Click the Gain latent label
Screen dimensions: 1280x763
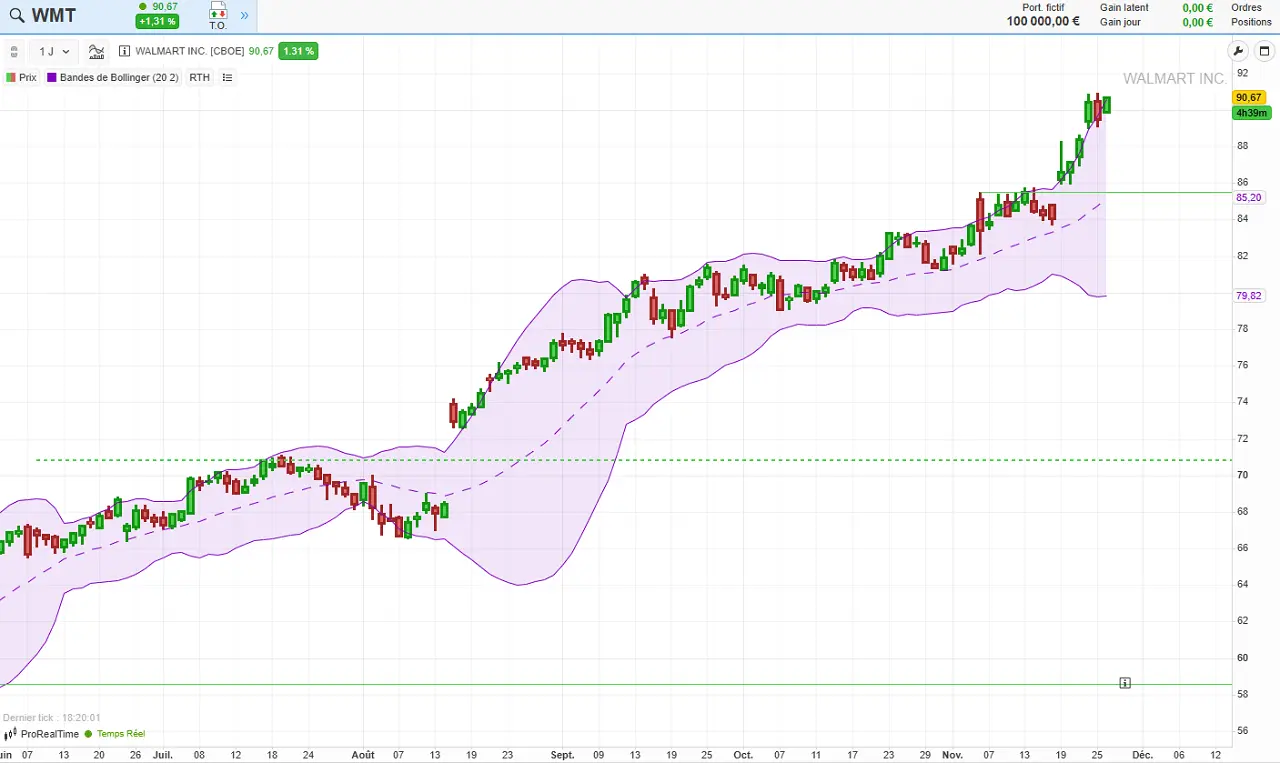point(1124,7)
